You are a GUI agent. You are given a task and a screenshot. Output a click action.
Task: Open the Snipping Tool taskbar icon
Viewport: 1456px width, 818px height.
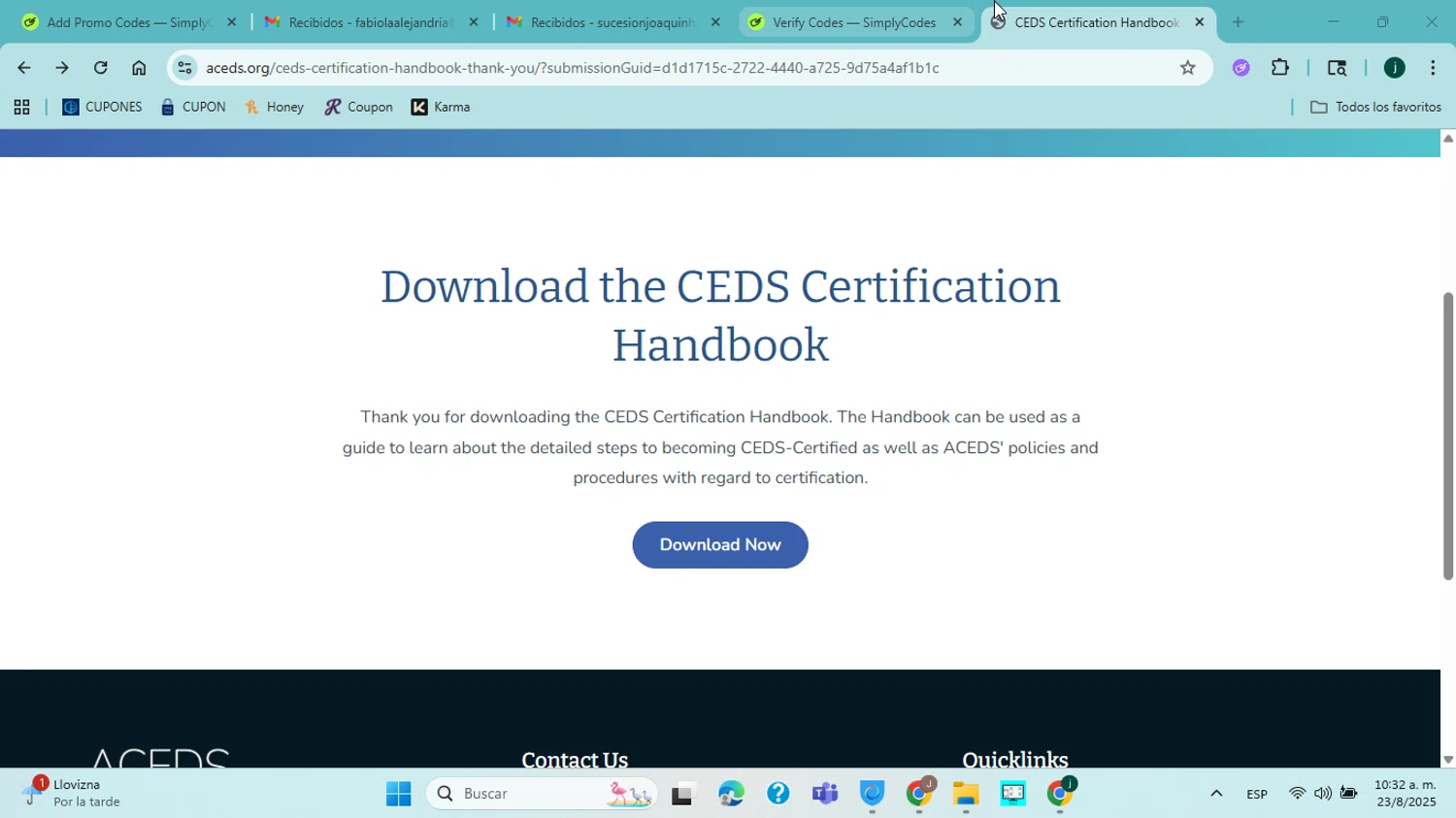click(x=1012, y=794)
